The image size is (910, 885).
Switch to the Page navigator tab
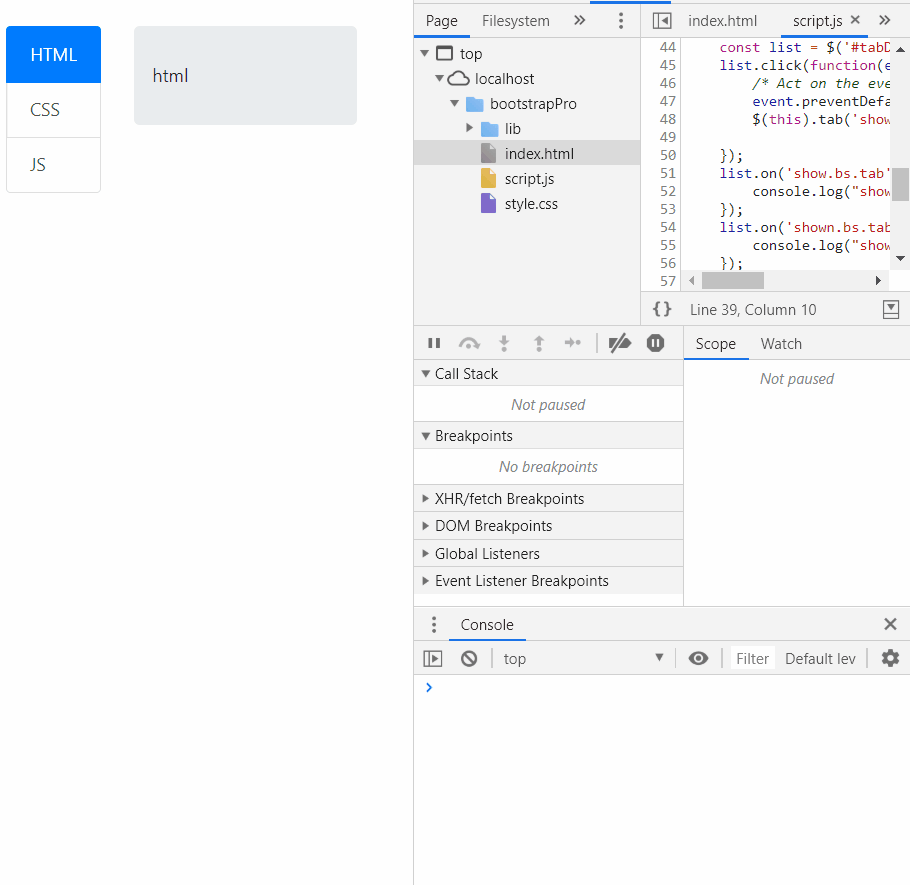tap(442, 21)
